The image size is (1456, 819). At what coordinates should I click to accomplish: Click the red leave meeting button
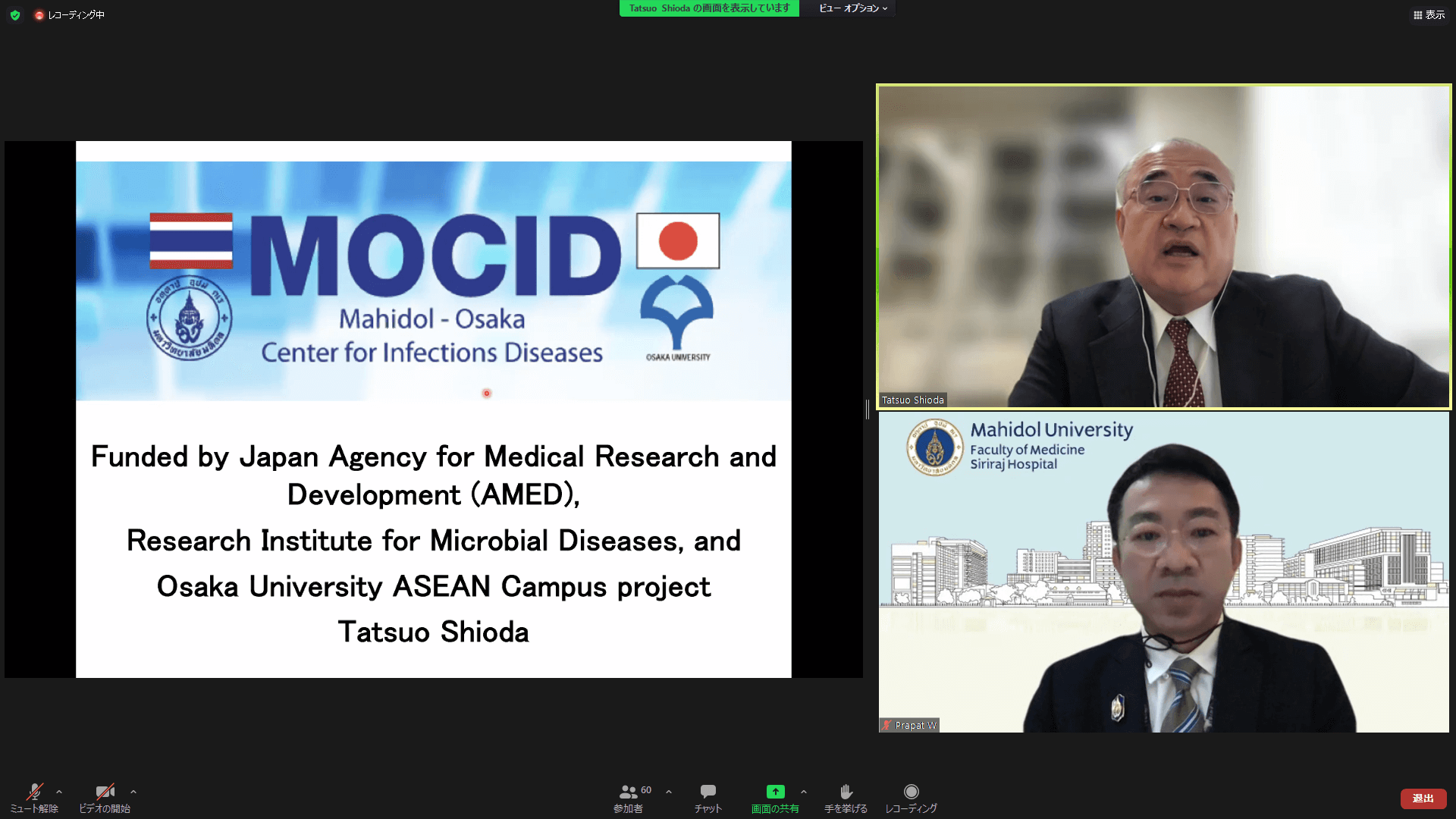(x=1423, y=799)
